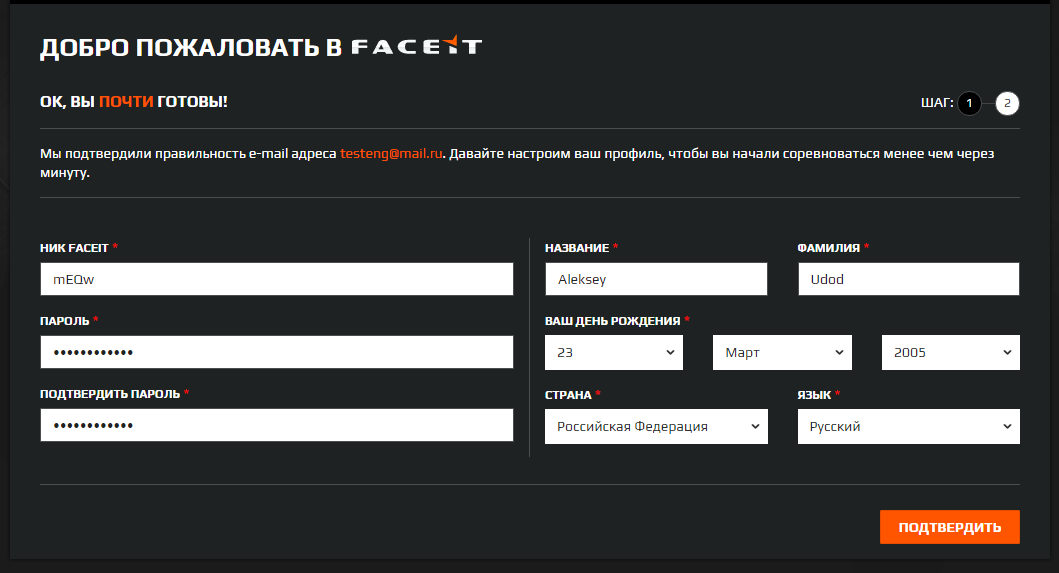
Task: Open the testeng@mail.ru email link
Action: [x=391, y=154]
